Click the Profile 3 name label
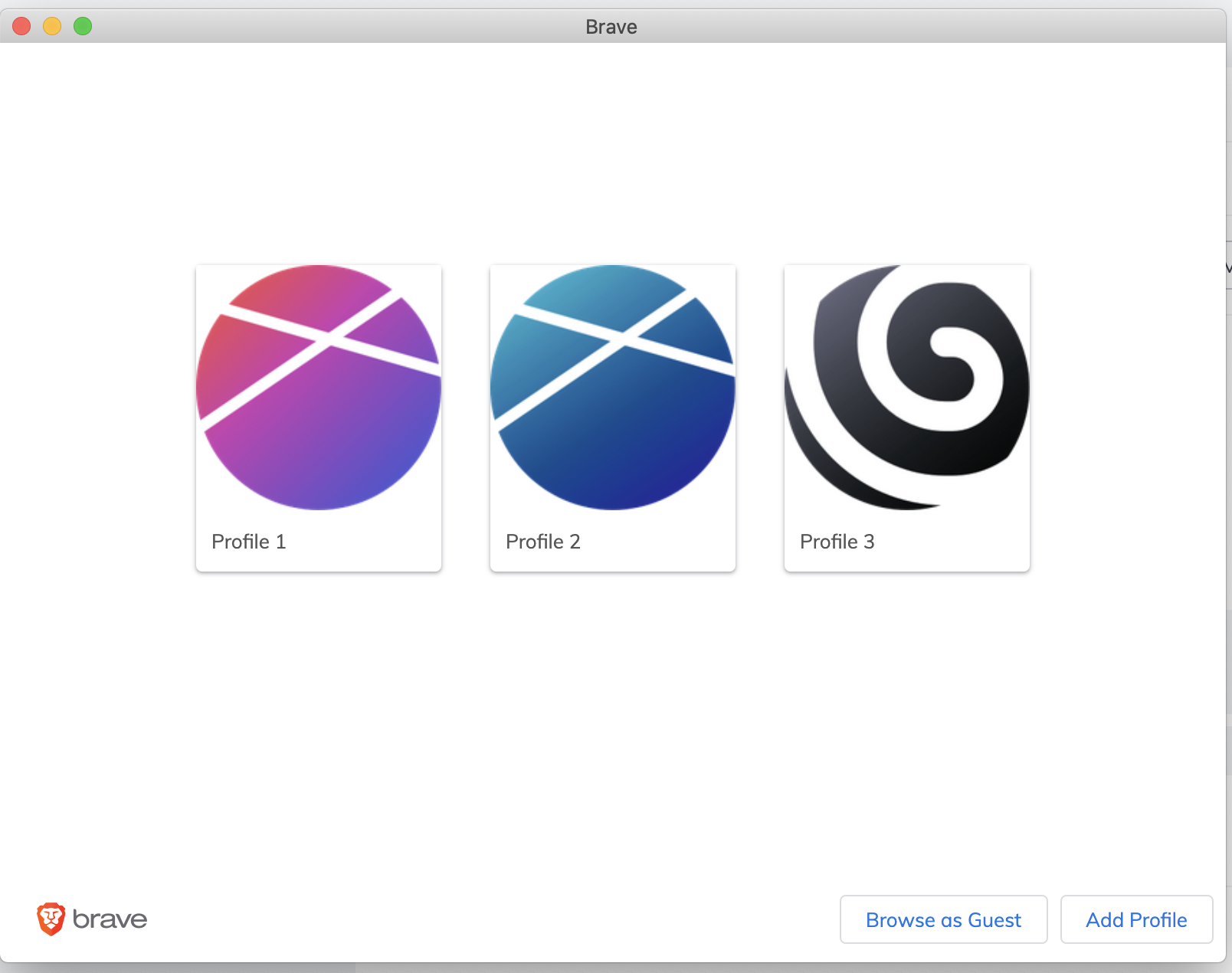The image size is (1232, 973). [x=837, y=542]
